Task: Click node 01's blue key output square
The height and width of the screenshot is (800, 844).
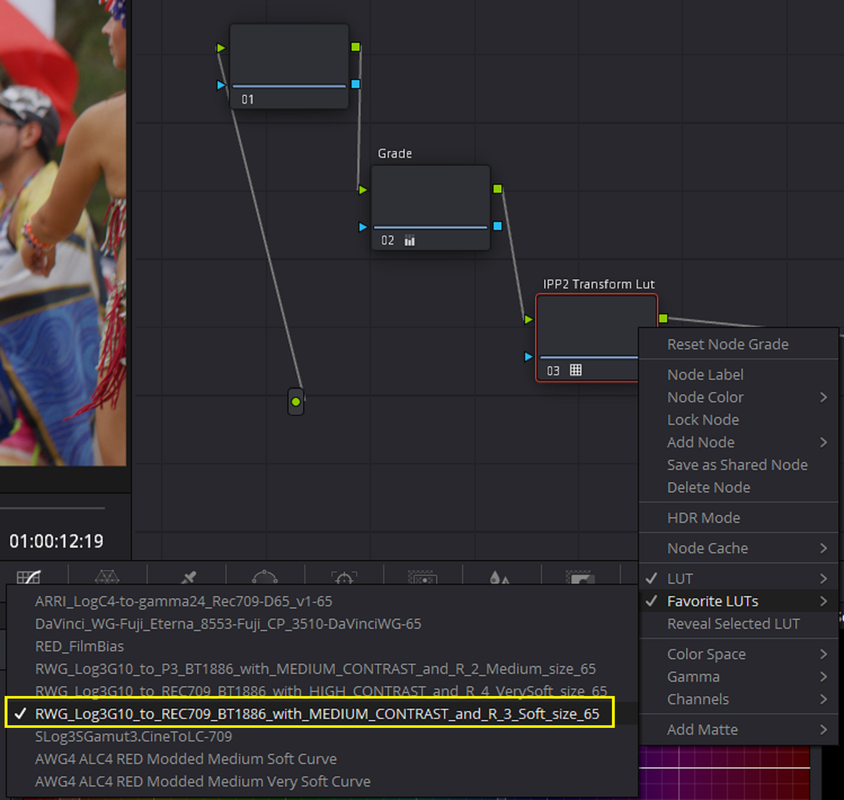Action: 355,84
